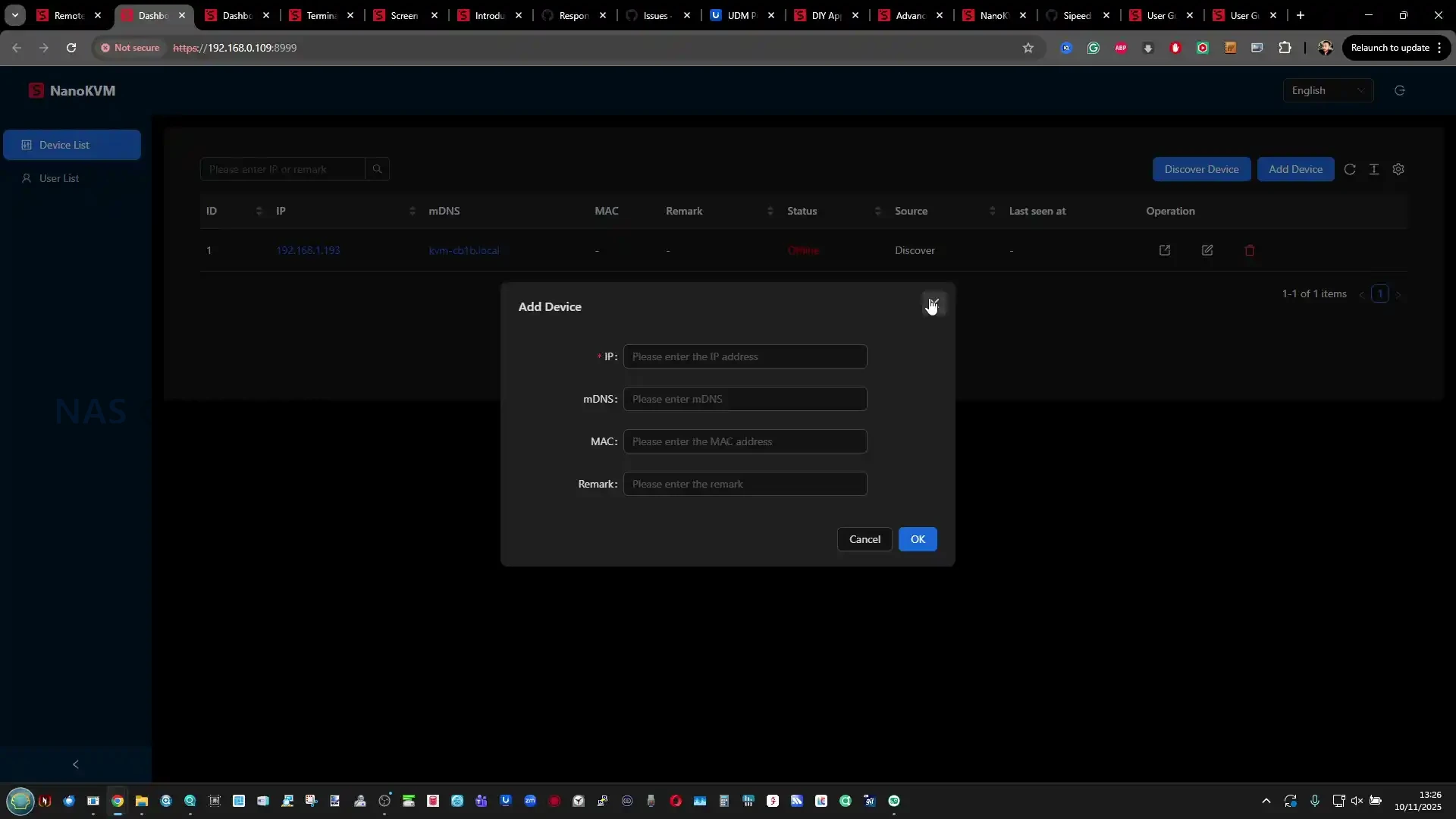This screenshot has height=819, width=1456.
Task: Click the refresh device list icon
Action: [1350, 169]
